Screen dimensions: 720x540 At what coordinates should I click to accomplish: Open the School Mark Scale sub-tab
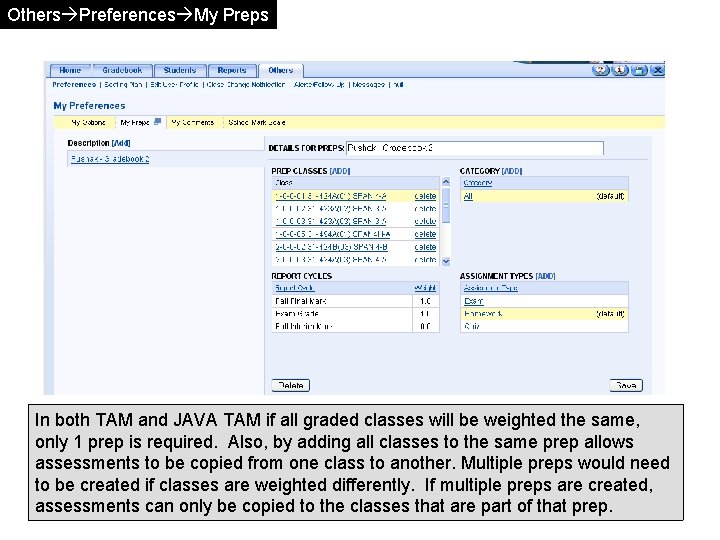[x=257, y=123]
